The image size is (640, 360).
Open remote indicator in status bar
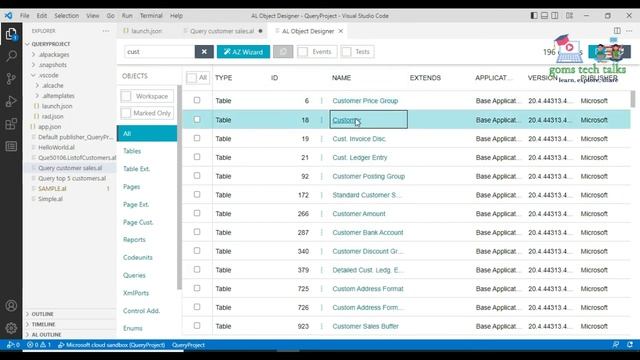pyautogui.click(x=13, y=345)
